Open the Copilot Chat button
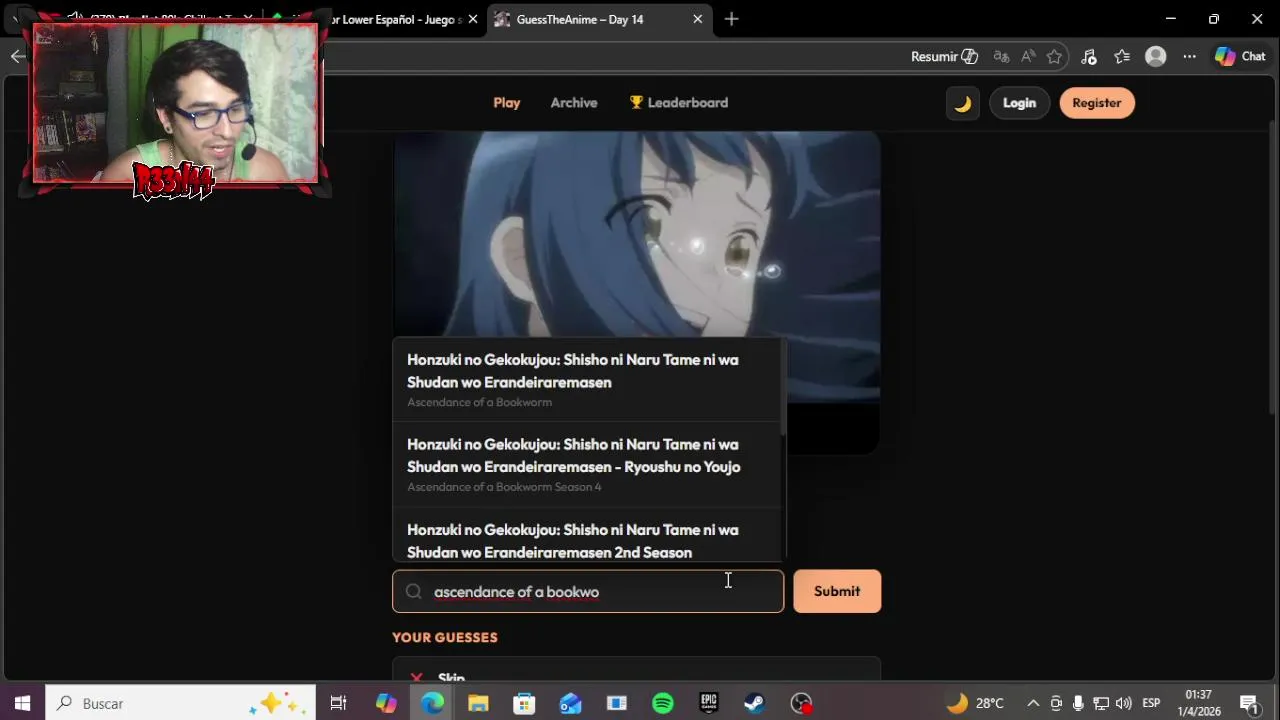This screenshot has height=720, width=1280. tap(1240, 57)
